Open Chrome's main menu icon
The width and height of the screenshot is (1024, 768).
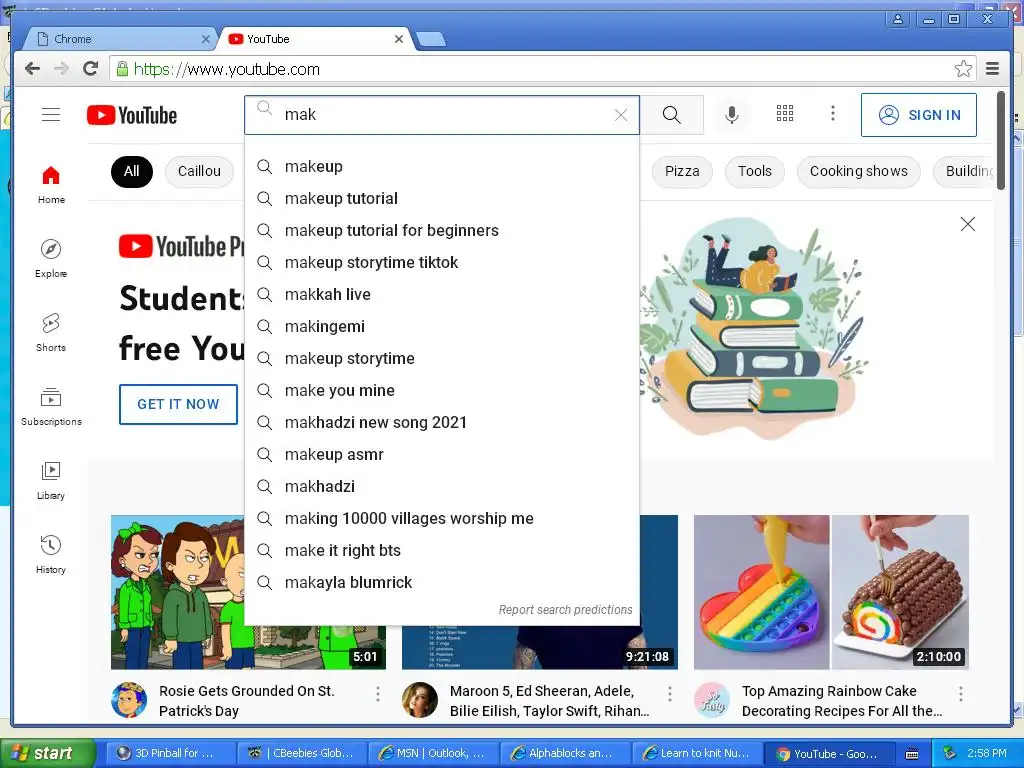993,69
